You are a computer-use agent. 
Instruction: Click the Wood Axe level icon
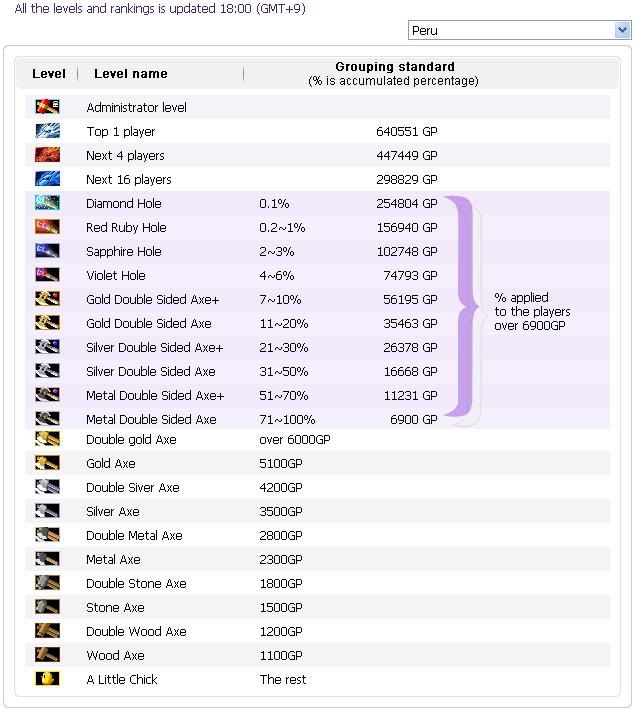point(47,655)
